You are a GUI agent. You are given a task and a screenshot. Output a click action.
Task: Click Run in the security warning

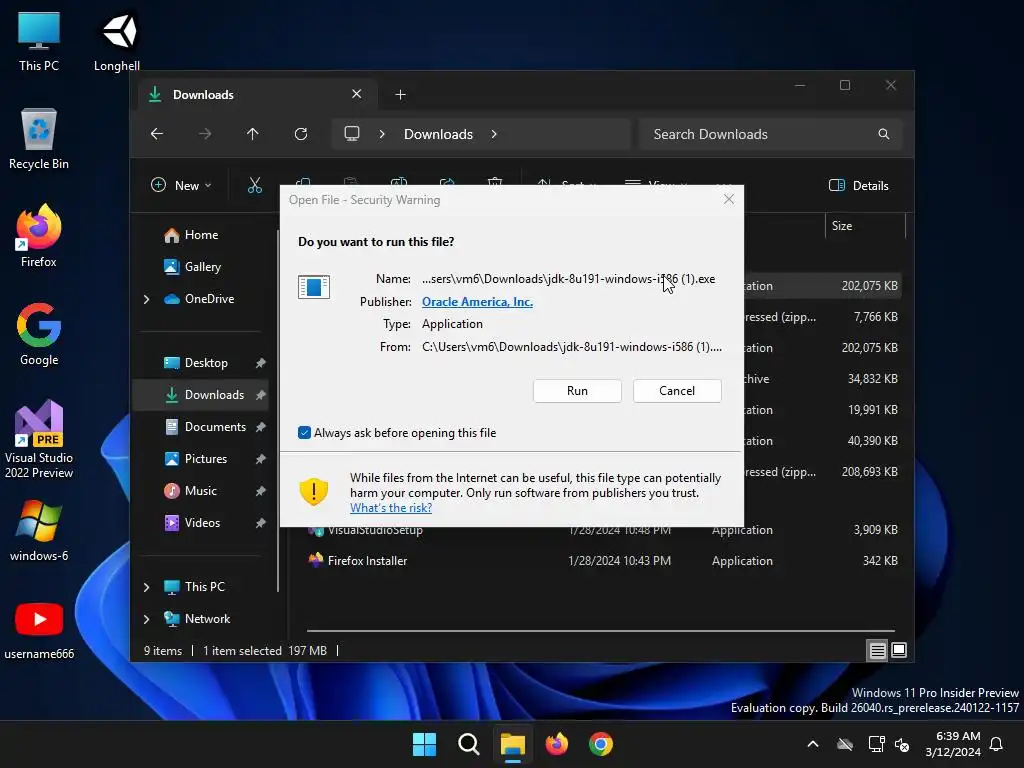point(577,391)
